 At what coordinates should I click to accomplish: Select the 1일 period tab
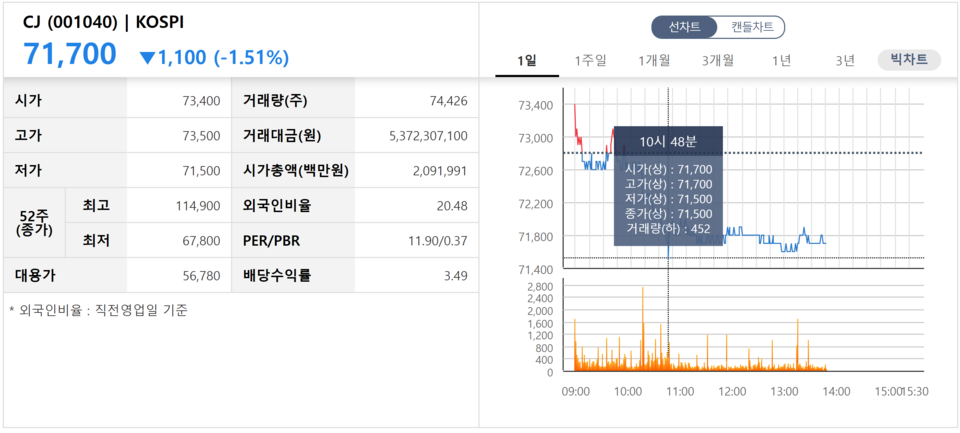tap(527, 60)
